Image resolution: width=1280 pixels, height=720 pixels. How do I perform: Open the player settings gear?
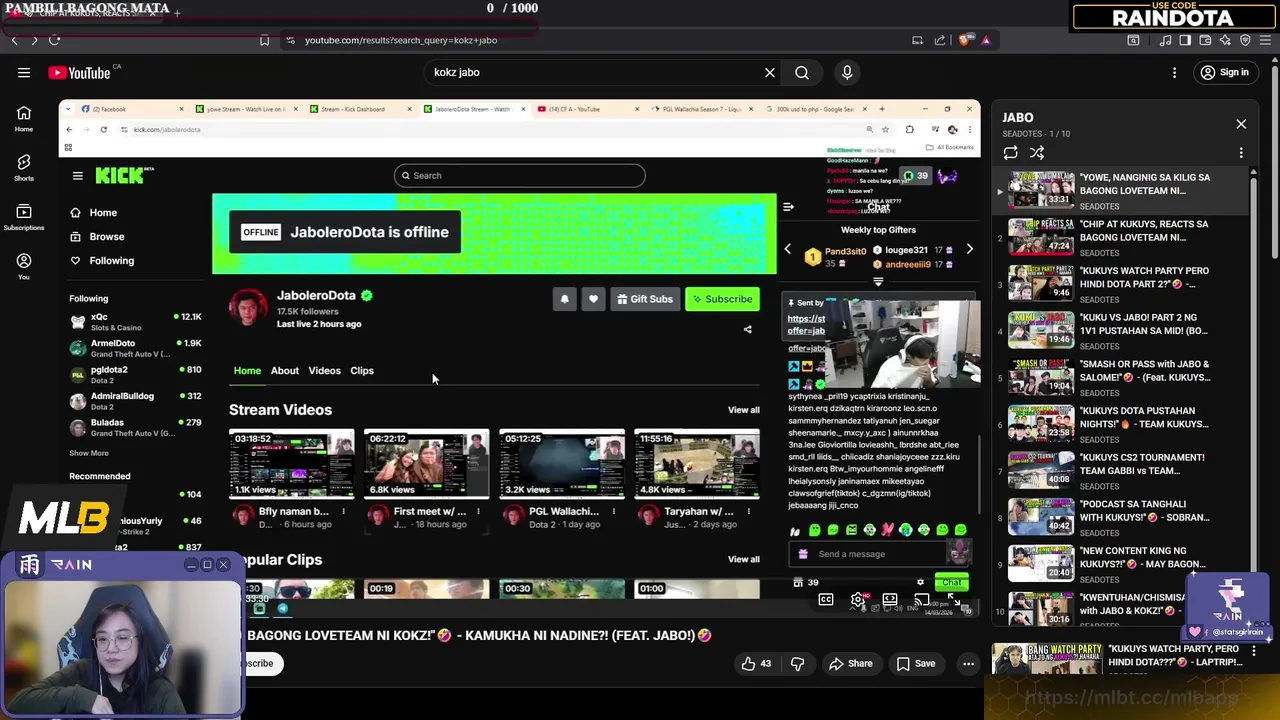pos(858,599)
